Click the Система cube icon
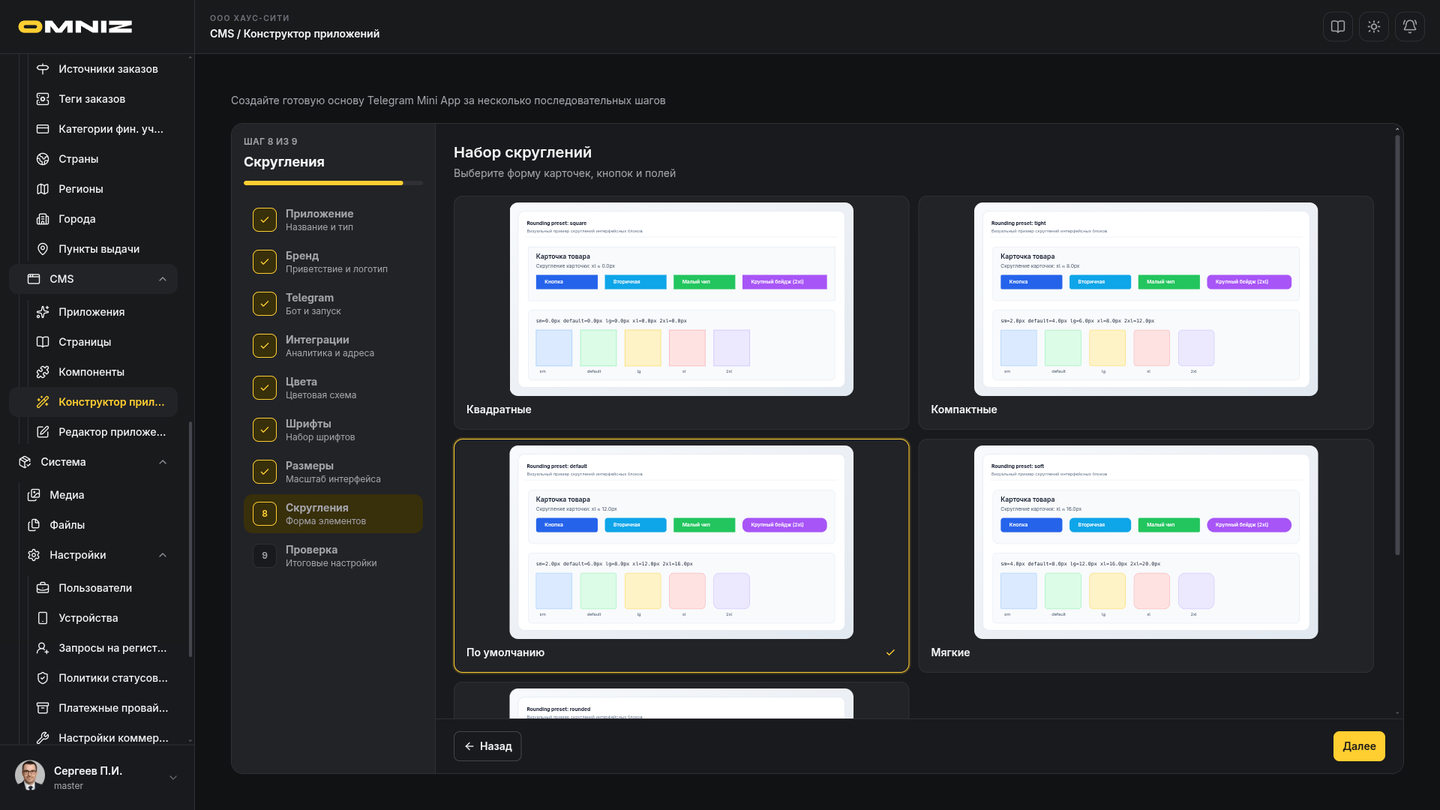 (x=25, y=462)
